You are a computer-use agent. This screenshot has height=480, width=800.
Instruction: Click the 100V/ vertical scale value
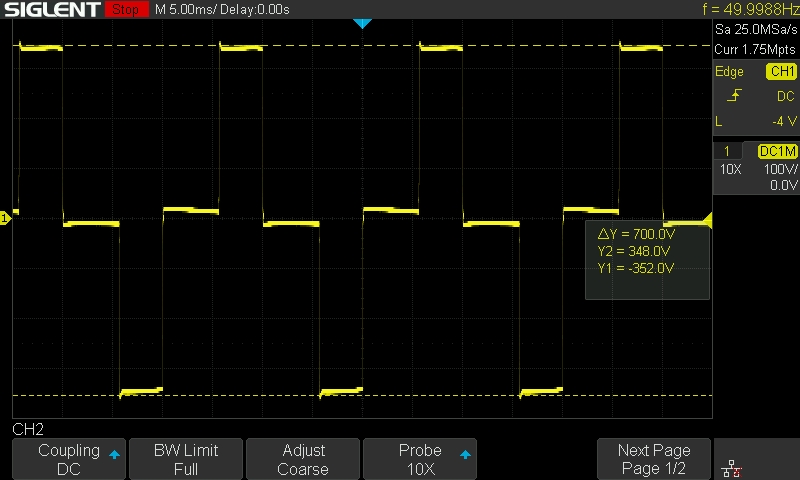pyautogui.click(x=780, y=169)
